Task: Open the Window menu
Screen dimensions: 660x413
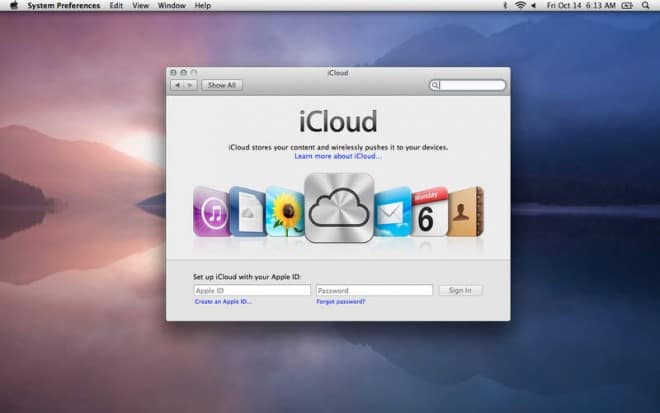Action: (x=172, y=6)
